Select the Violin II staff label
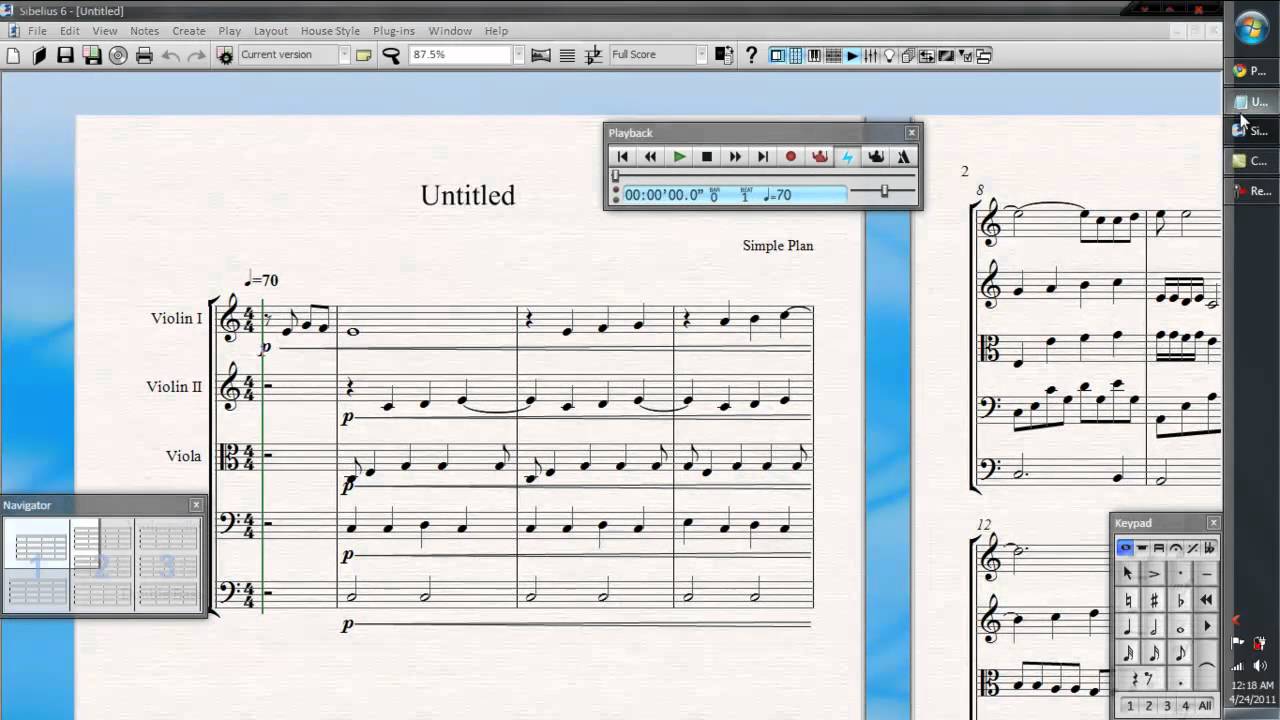The width and height of the screenshot is (1280, 720). (x=174, y=387)
